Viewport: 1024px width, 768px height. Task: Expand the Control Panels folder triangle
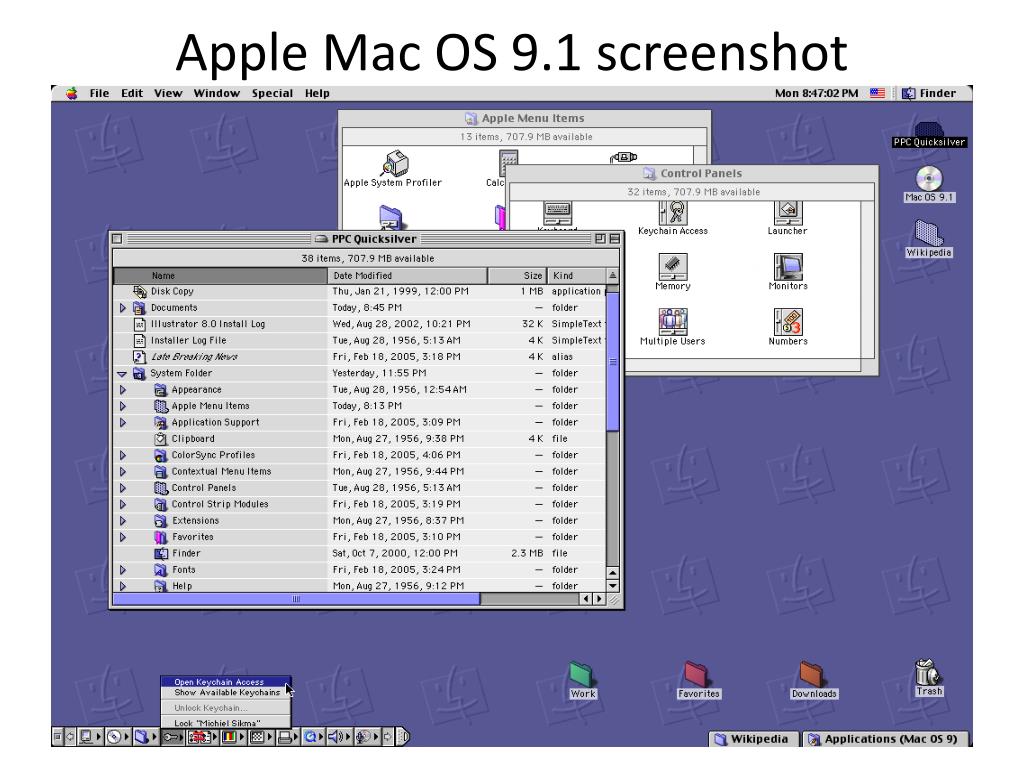[x=122, y=488]
